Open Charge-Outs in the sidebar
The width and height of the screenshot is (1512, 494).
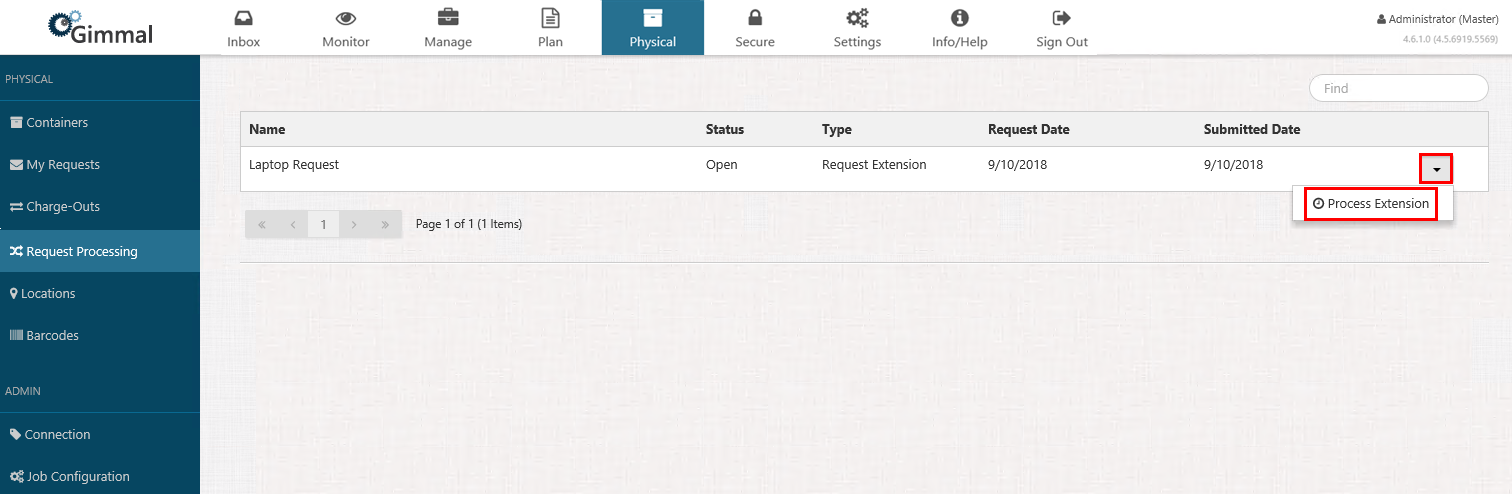click(62, 207)
